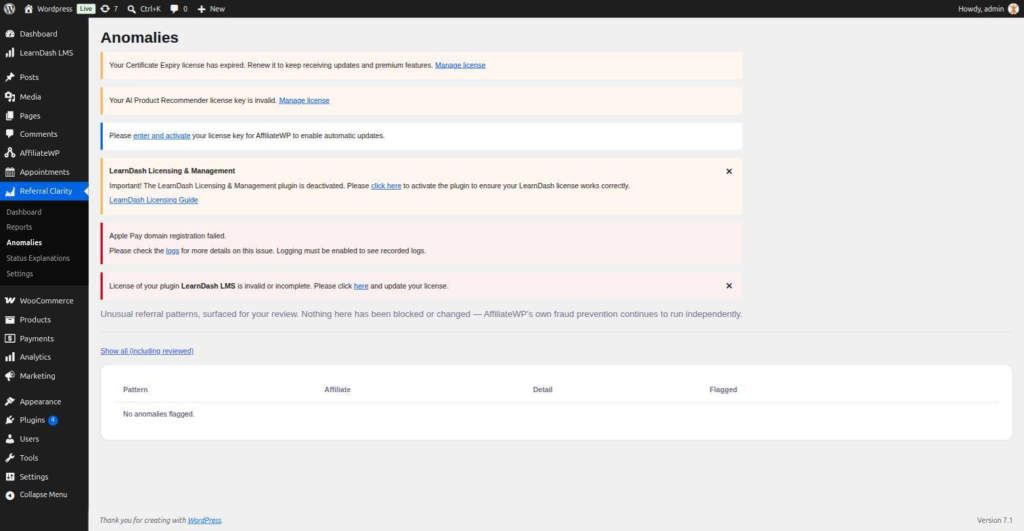Viewport: 1024px width, 531px height.
Task: Click Manage license for Certificate Expiry
Action: 460,65
